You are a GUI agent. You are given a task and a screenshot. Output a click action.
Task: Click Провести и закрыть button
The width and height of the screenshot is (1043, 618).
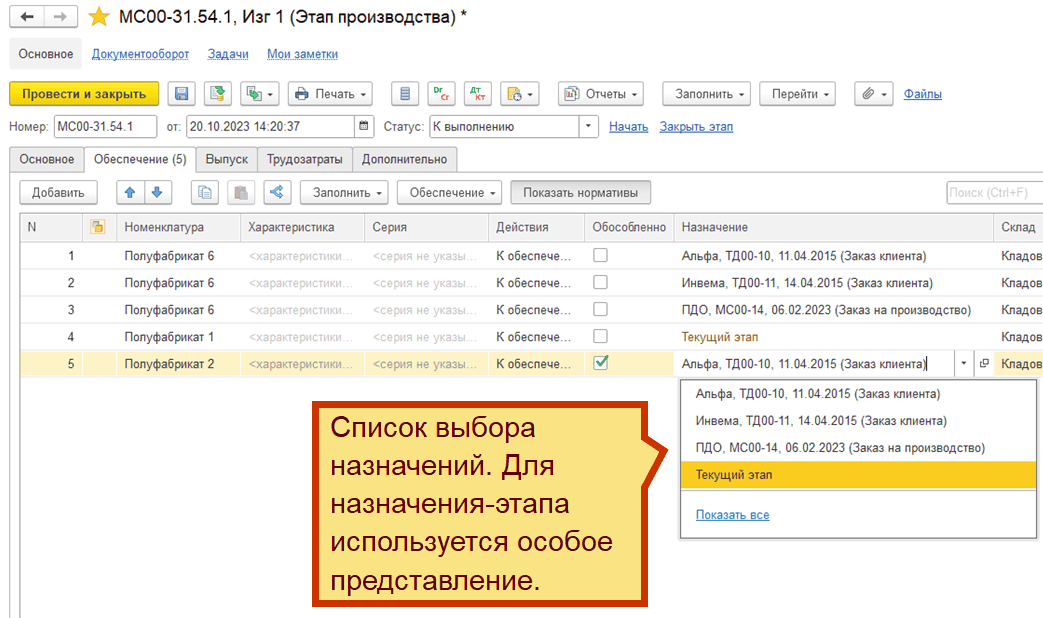tap(84, 94)
